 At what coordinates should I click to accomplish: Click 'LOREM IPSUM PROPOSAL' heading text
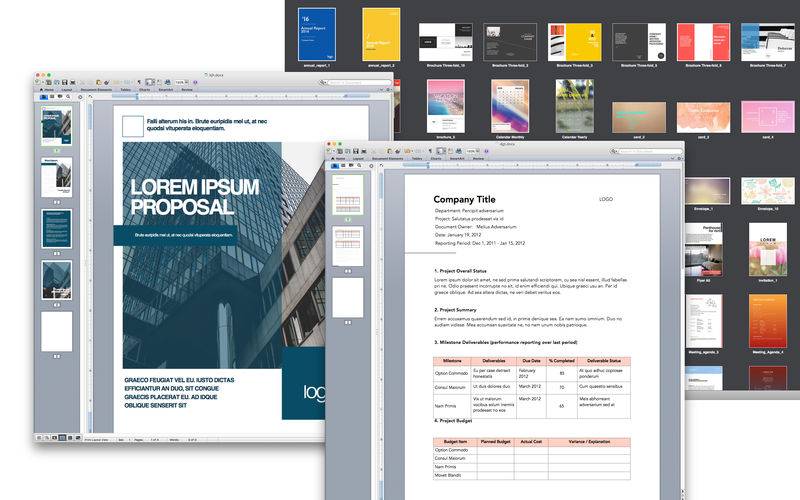195,196
